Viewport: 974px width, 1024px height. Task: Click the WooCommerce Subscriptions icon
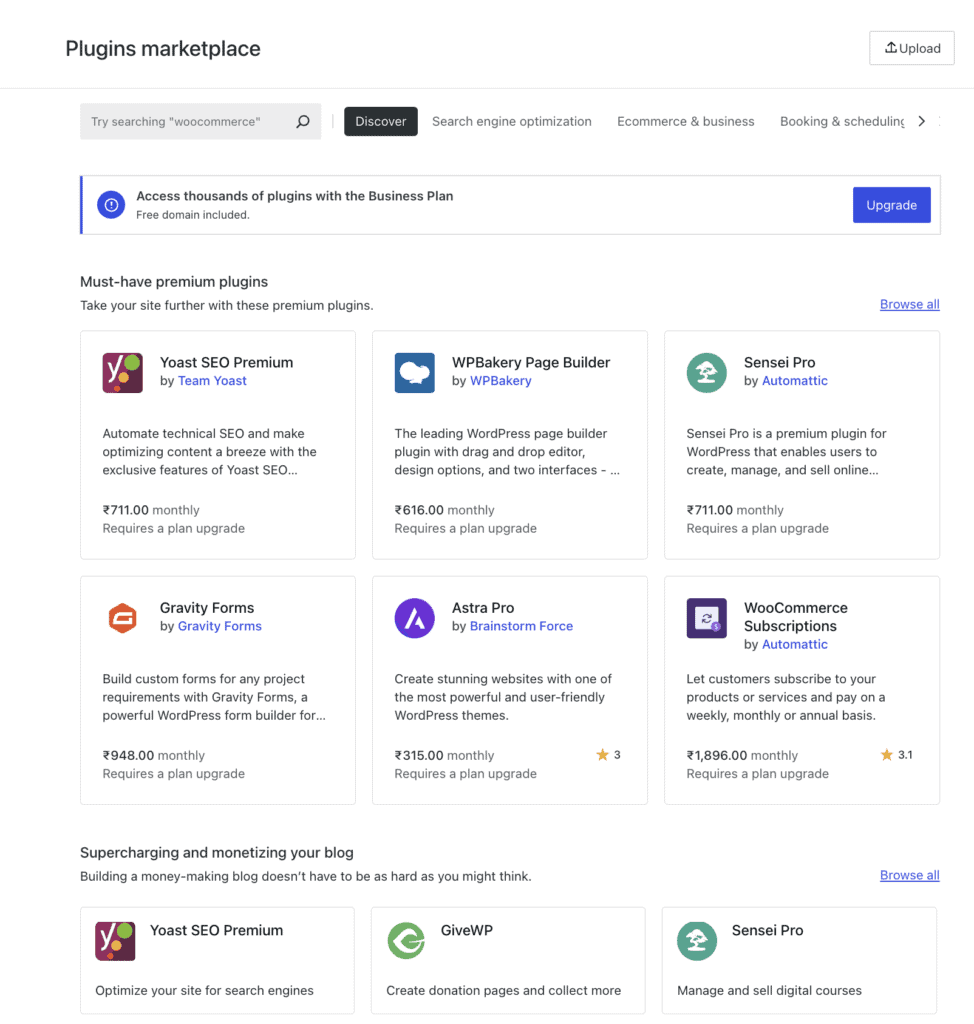pyautogui.click(x=706, y=618)
